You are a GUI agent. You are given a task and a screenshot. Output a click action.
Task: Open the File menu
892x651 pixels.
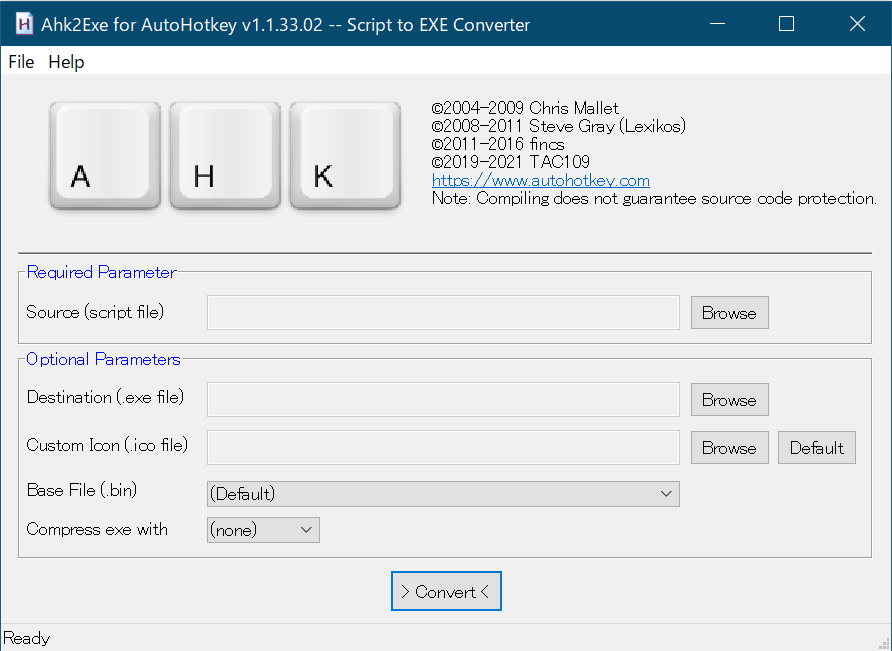[21, 61]
